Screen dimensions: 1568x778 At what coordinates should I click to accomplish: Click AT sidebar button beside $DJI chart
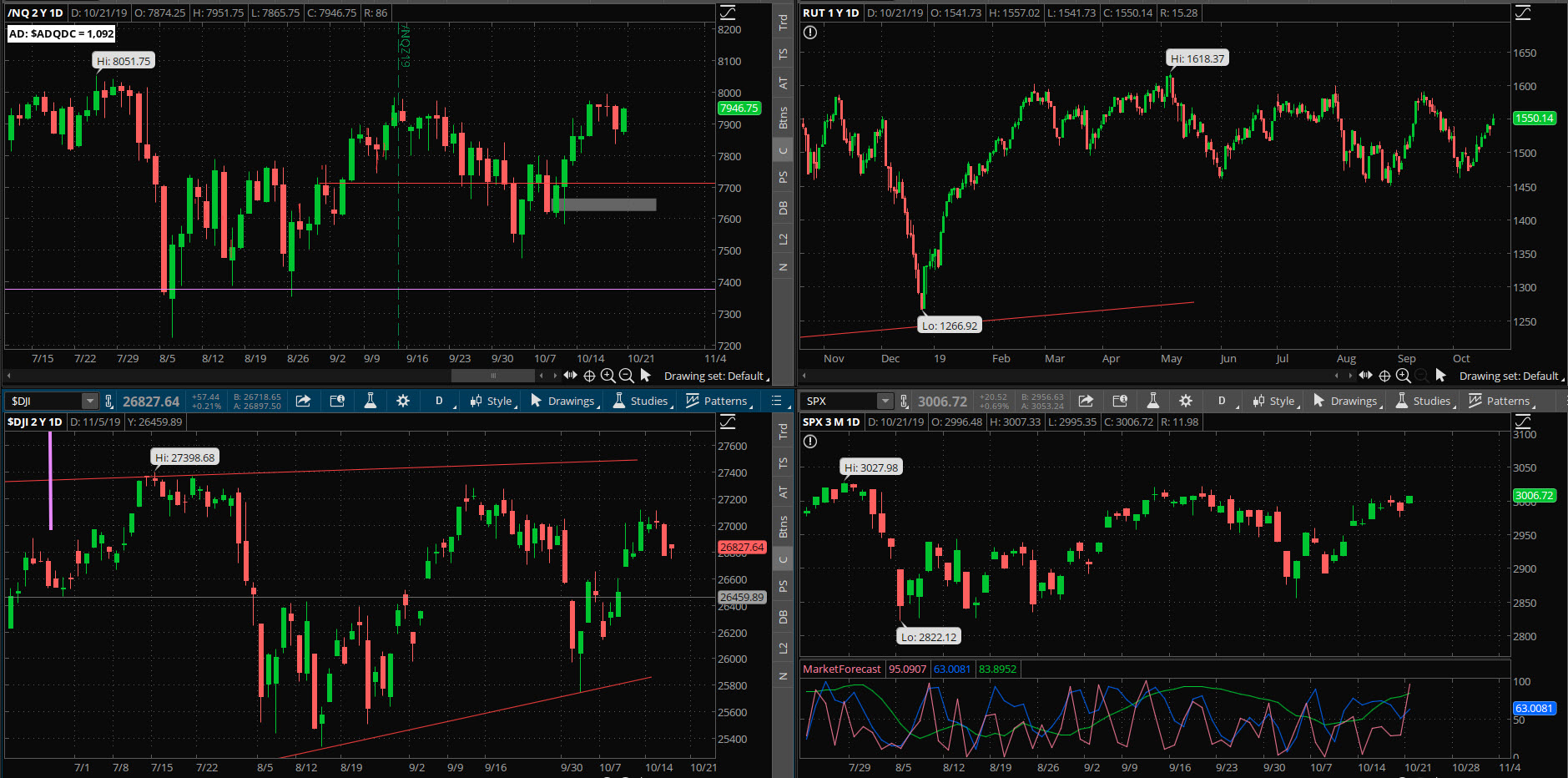[x=783, y=492]
